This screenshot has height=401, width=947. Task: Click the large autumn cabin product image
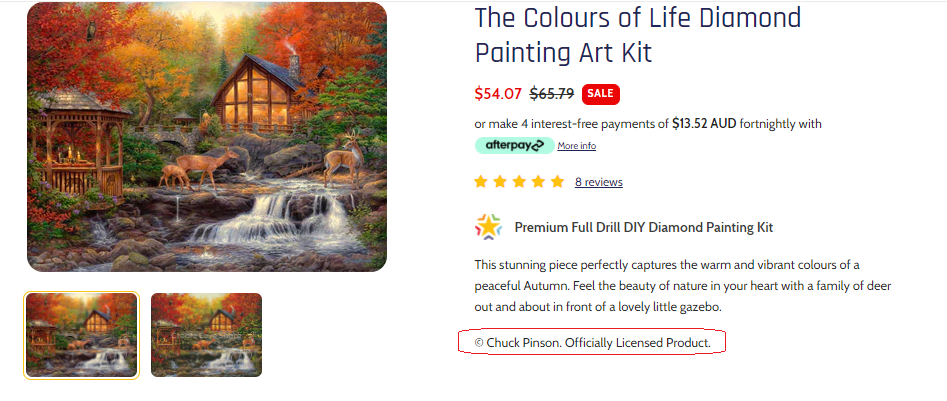click(207, 137)
